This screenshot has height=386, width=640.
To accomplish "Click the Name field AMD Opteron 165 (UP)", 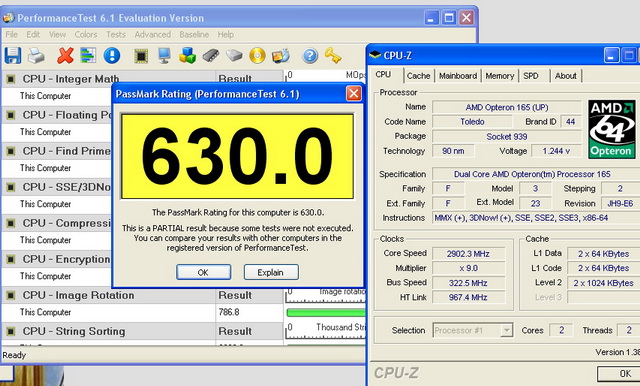I will coord(507,107).
